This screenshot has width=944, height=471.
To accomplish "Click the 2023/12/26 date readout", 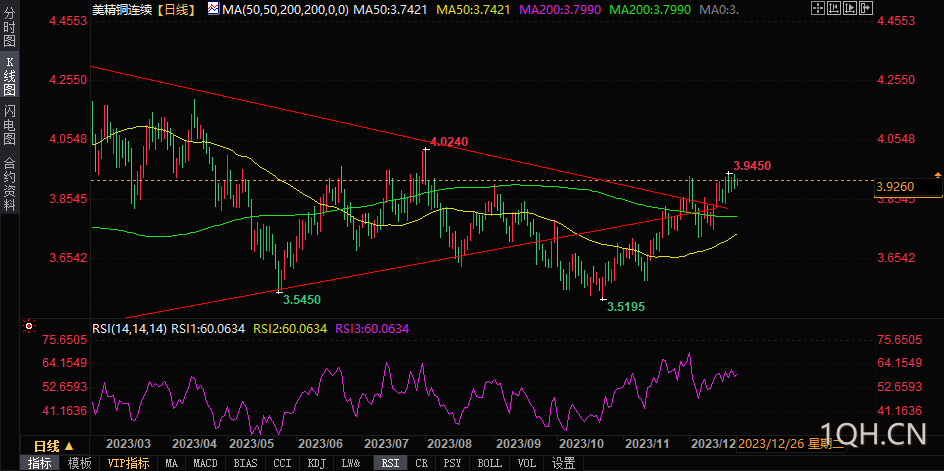I will [791, 444].
